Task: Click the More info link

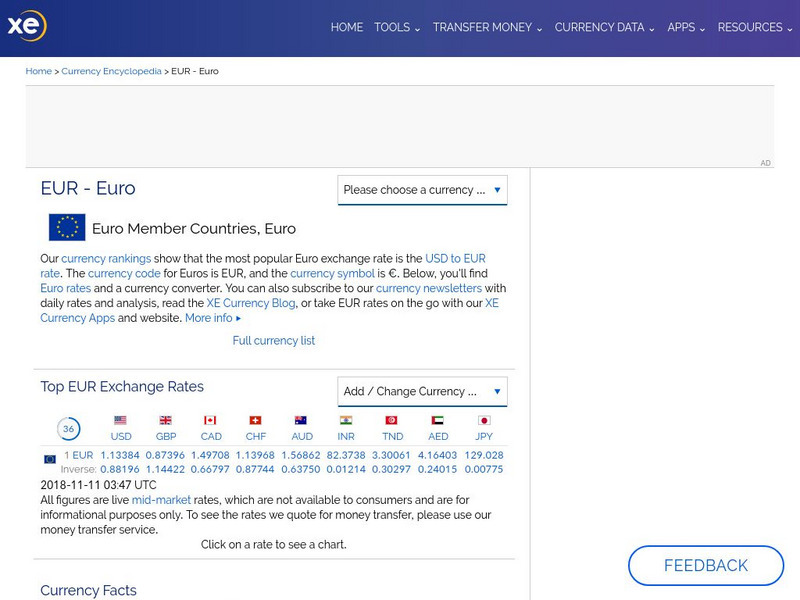Action: pos(213,318)
